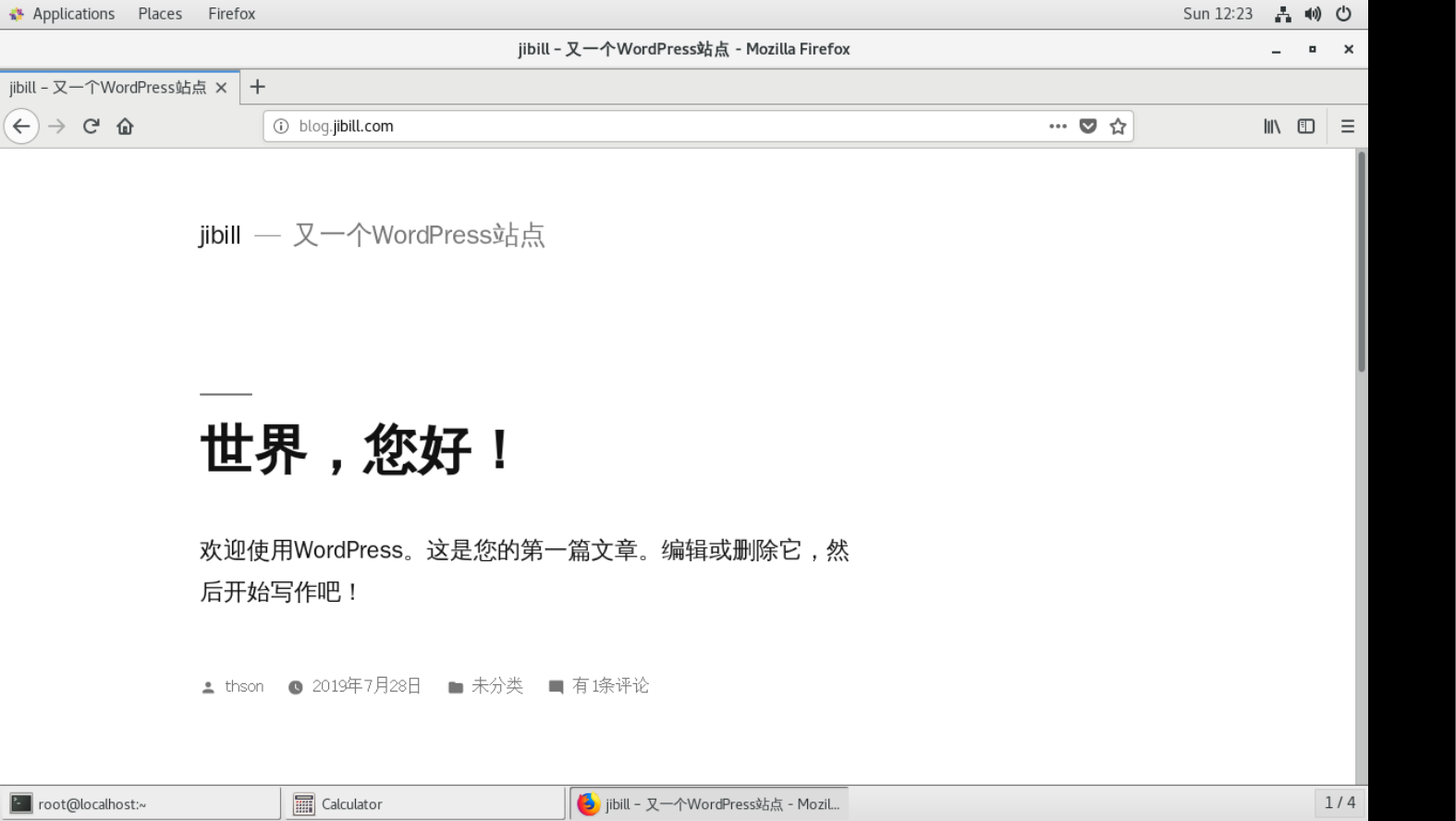Click the forward navigation arrow

point(56,126)
